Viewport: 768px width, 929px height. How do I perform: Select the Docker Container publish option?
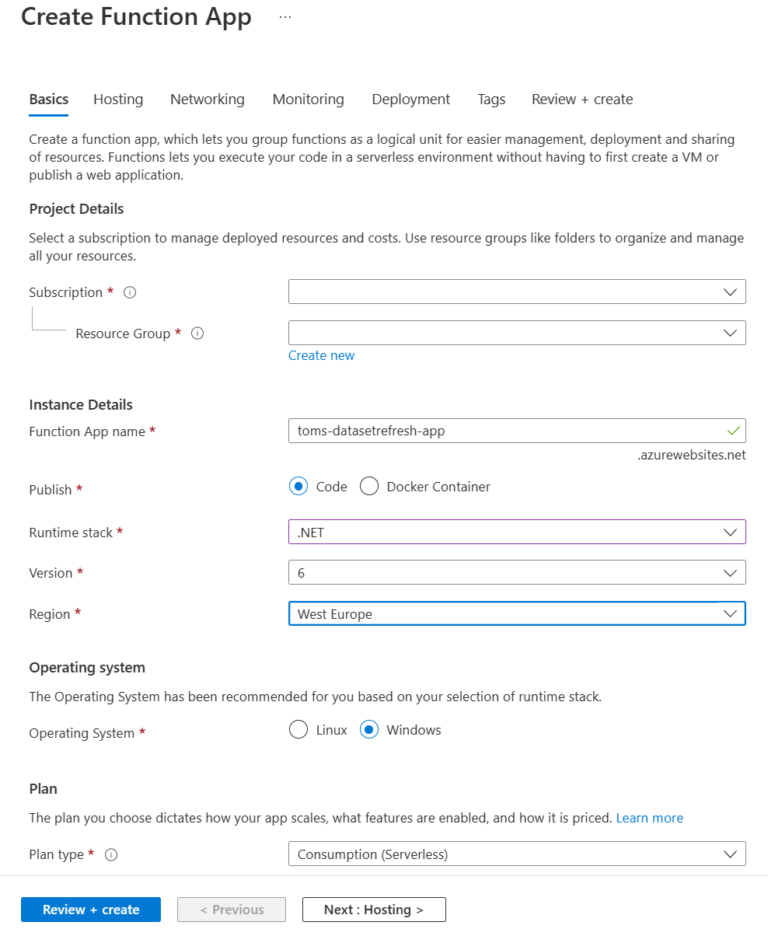(x=369, y=486)
